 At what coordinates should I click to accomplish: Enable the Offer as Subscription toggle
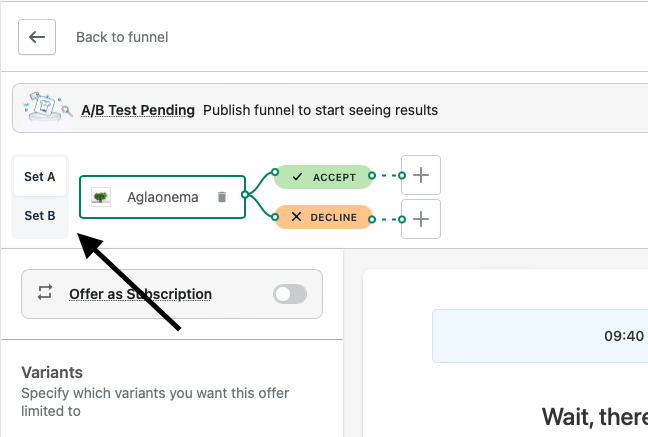click(290, 294)
